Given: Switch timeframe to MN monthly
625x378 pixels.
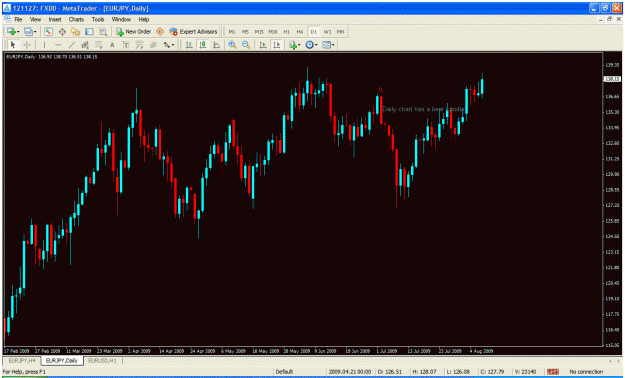Looking at the screenshot, I should click(x=340, y=32).
